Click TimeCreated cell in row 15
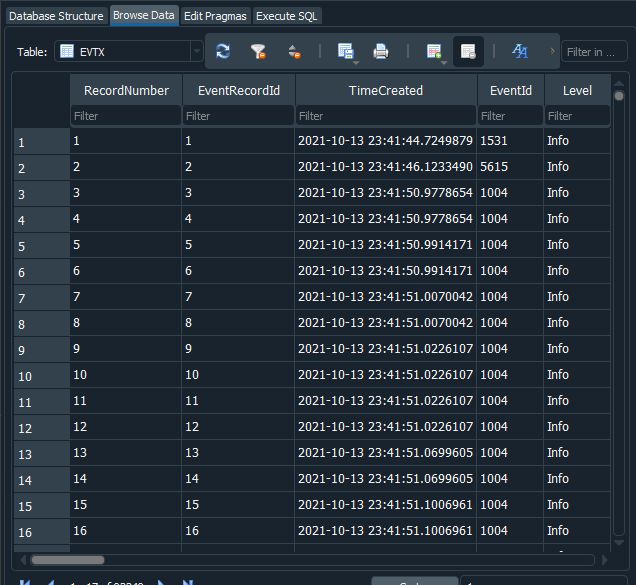 pyautogui.click(x=385, y=505)
